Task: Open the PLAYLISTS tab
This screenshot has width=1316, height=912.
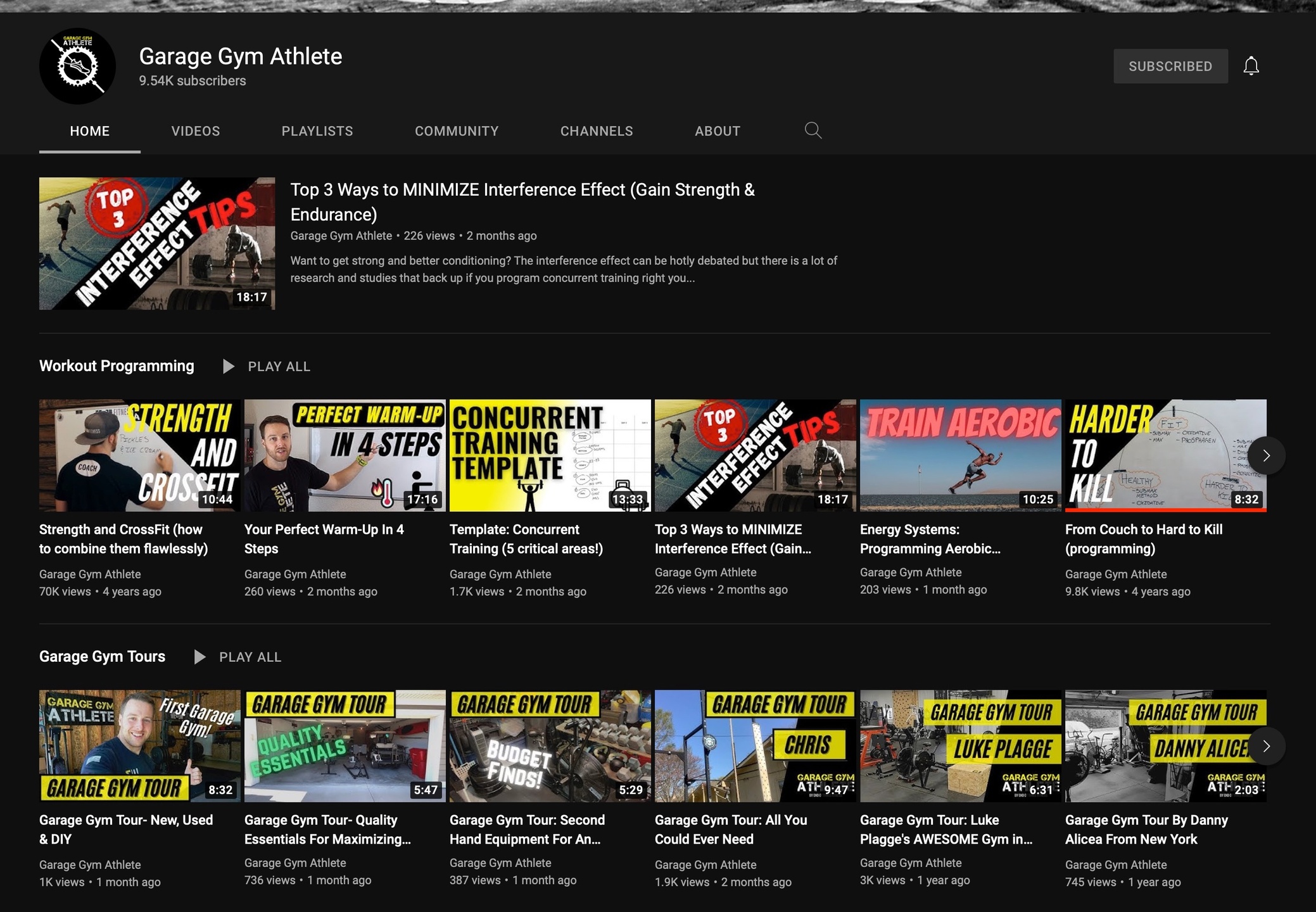Action: pyautogui.click(x=317, y=131)
